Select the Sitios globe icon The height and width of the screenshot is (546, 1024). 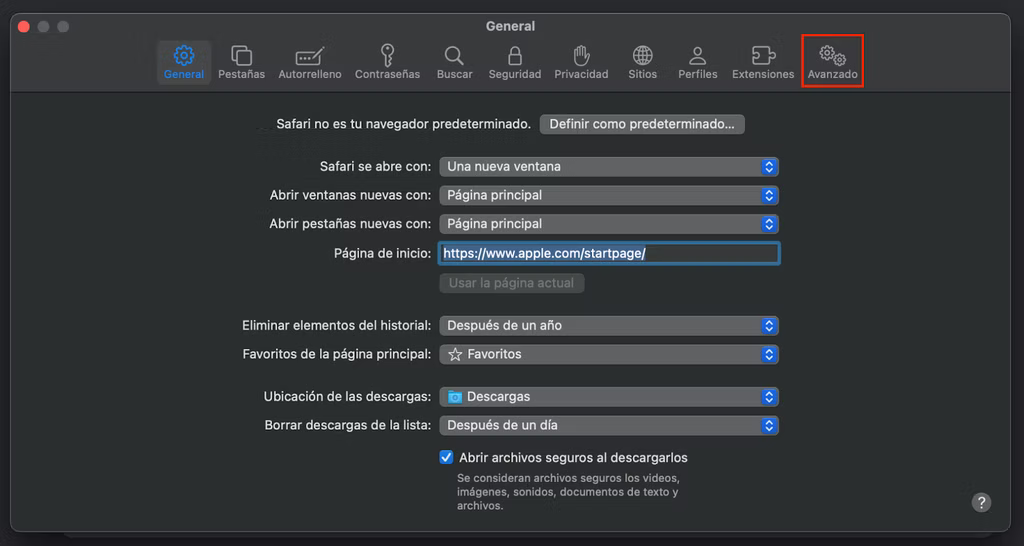pos(643,63)
